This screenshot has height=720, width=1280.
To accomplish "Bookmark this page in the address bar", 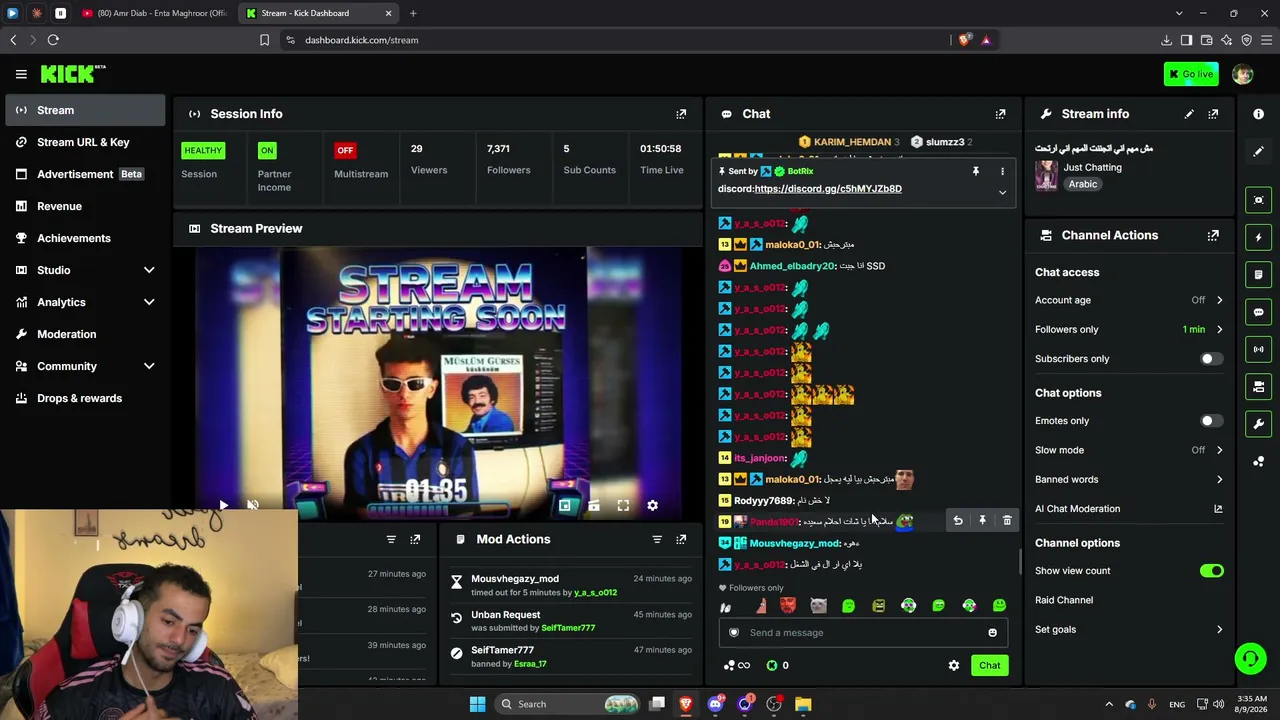I will click(264, 40).
